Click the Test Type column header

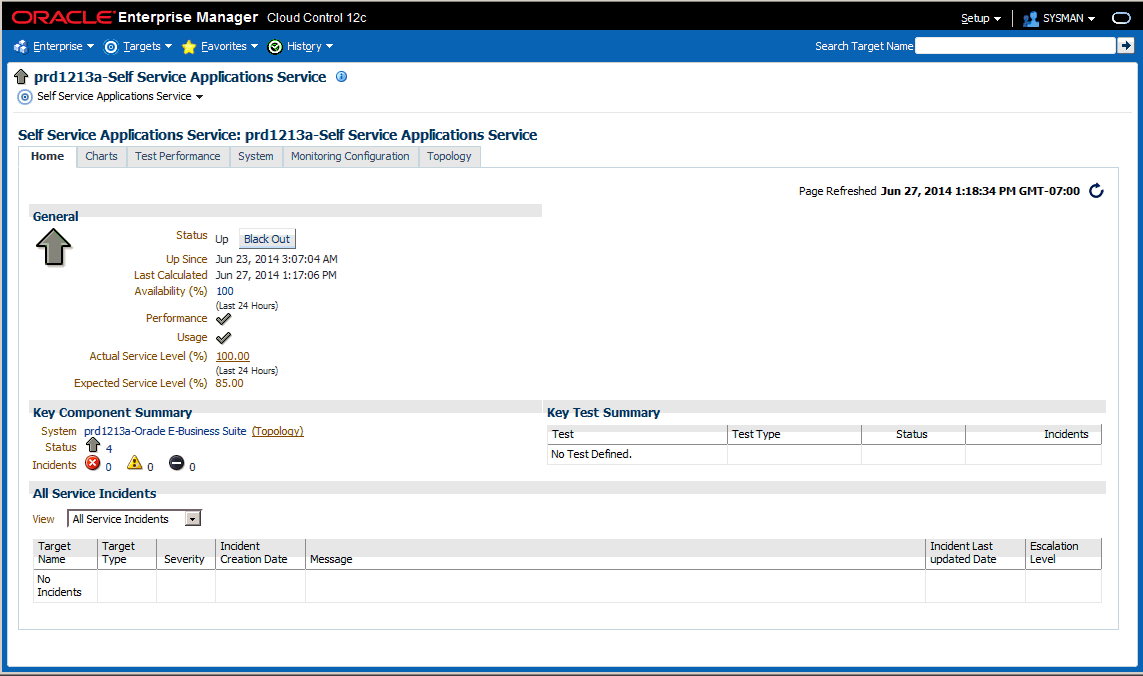[794, 435]
